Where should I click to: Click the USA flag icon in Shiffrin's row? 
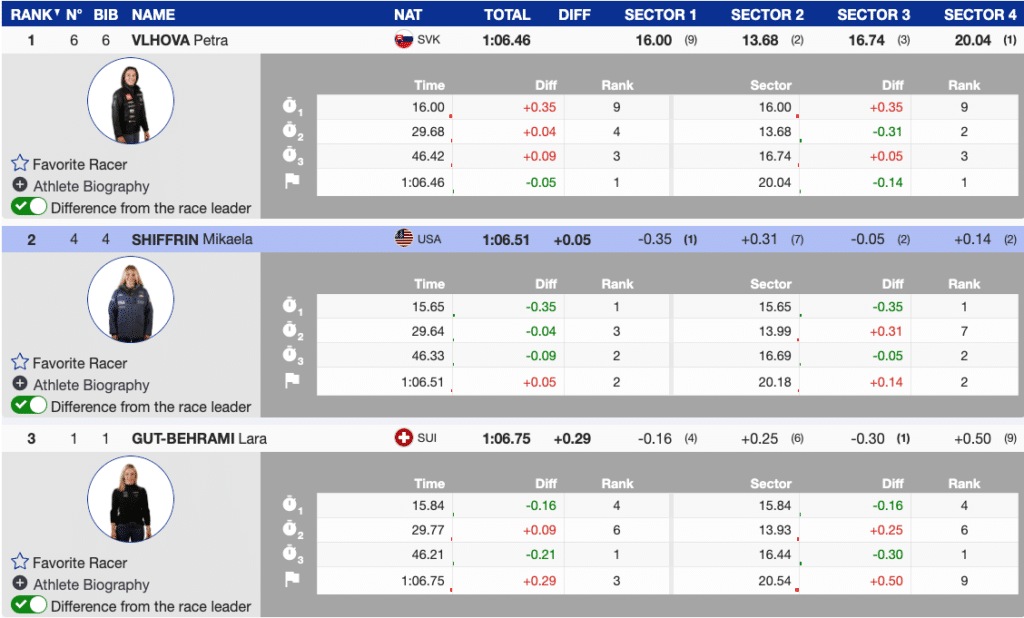coord(403,239)
